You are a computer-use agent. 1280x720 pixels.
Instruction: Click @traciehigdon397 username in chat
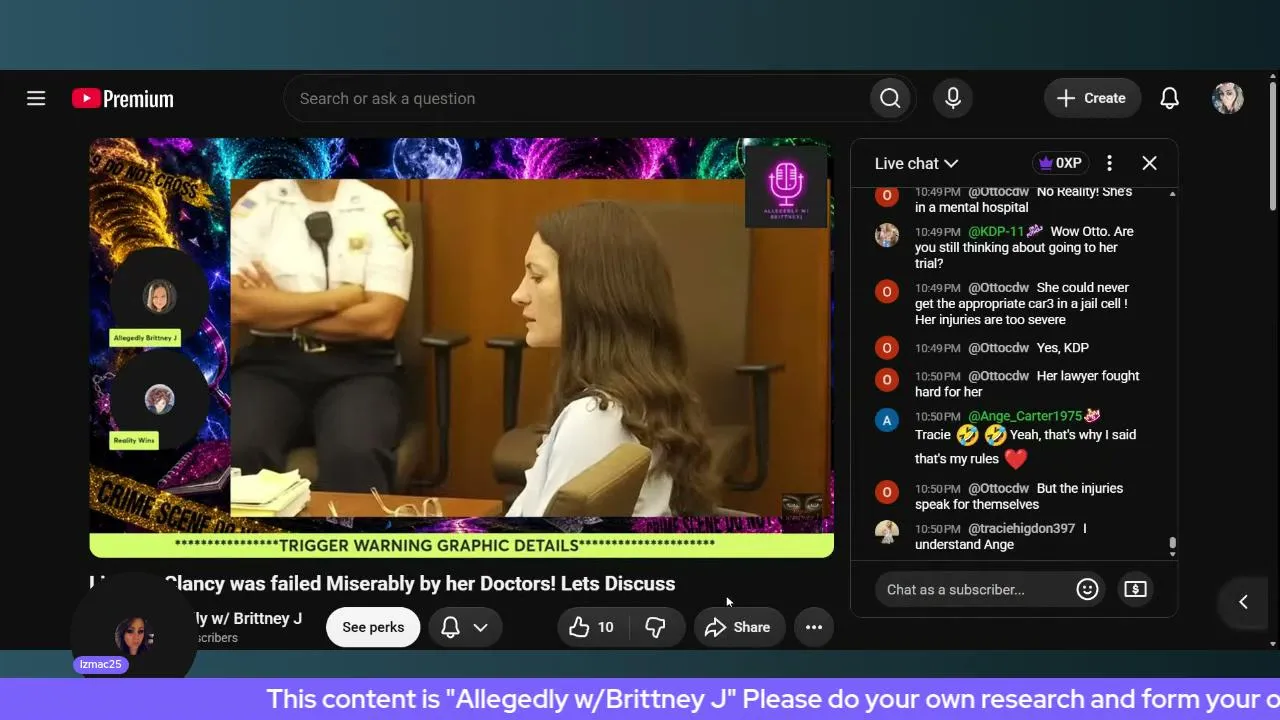coord(1021,528)
